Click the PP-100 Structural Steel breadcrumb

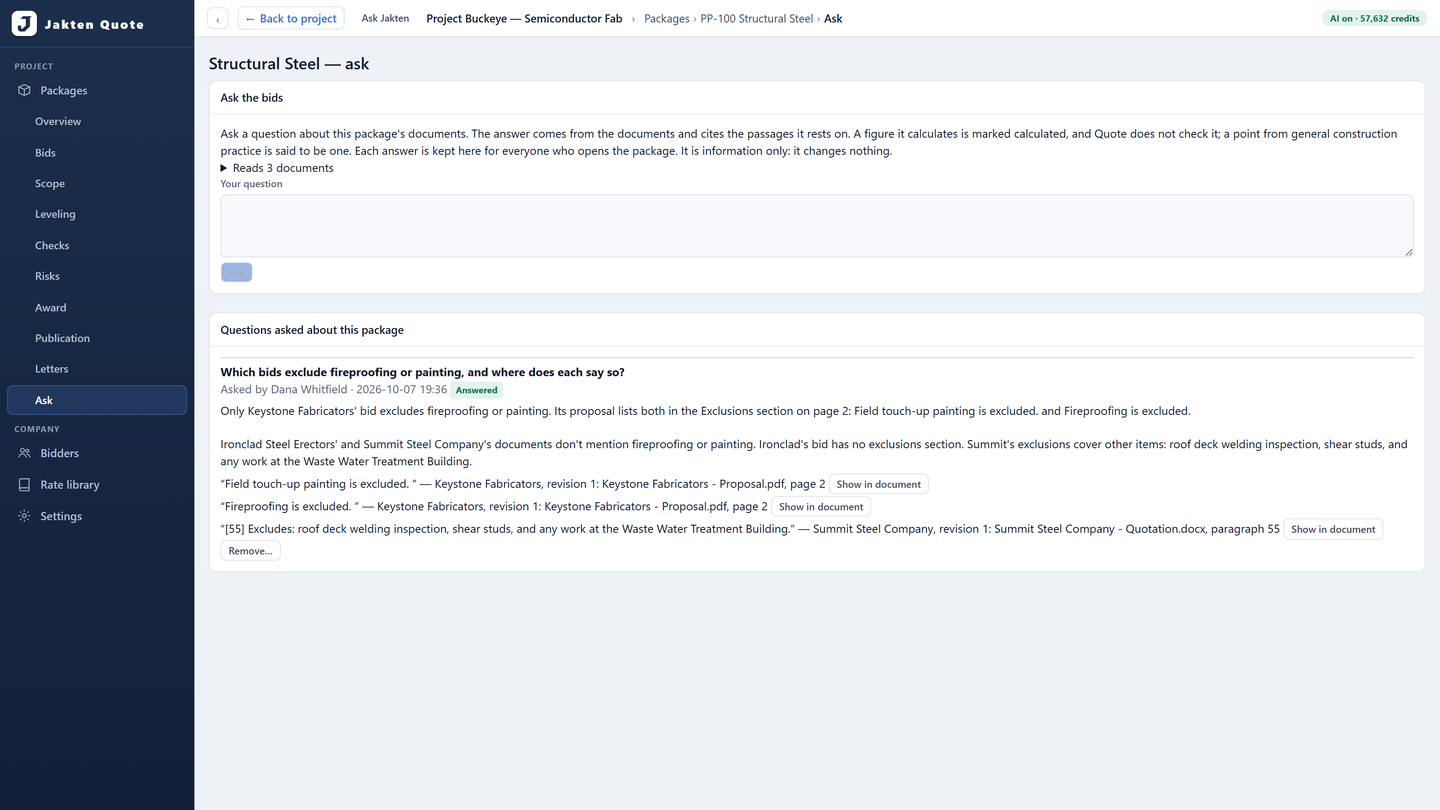point(757,19)
